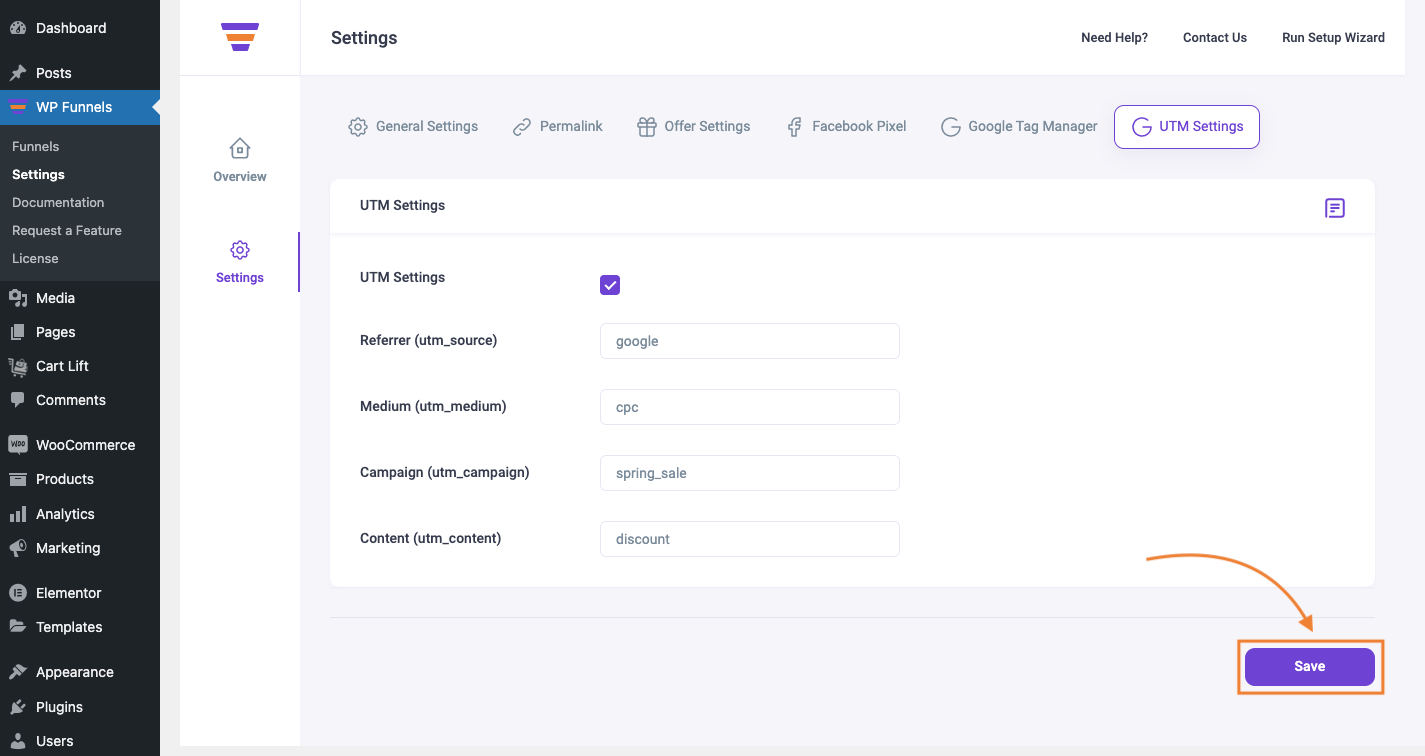Select the UTM Settings tab

click(1187, 127)
